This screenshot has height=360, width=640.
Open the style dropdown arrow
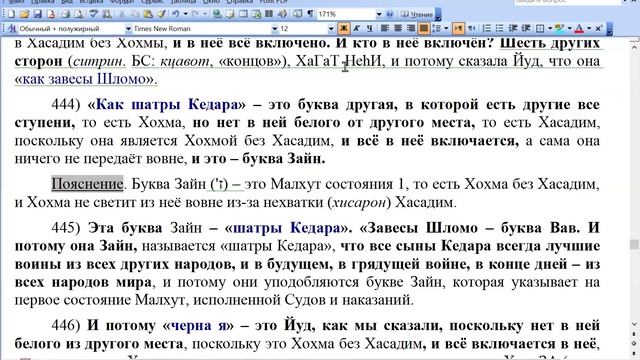tap(128, 29)
